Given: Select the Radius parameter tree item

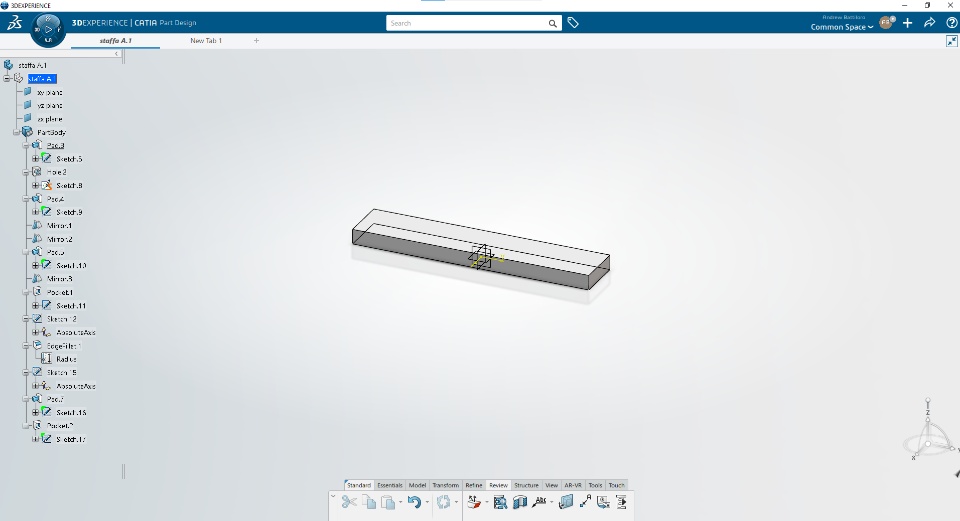Looking at the screenshot, I should 66,359.
